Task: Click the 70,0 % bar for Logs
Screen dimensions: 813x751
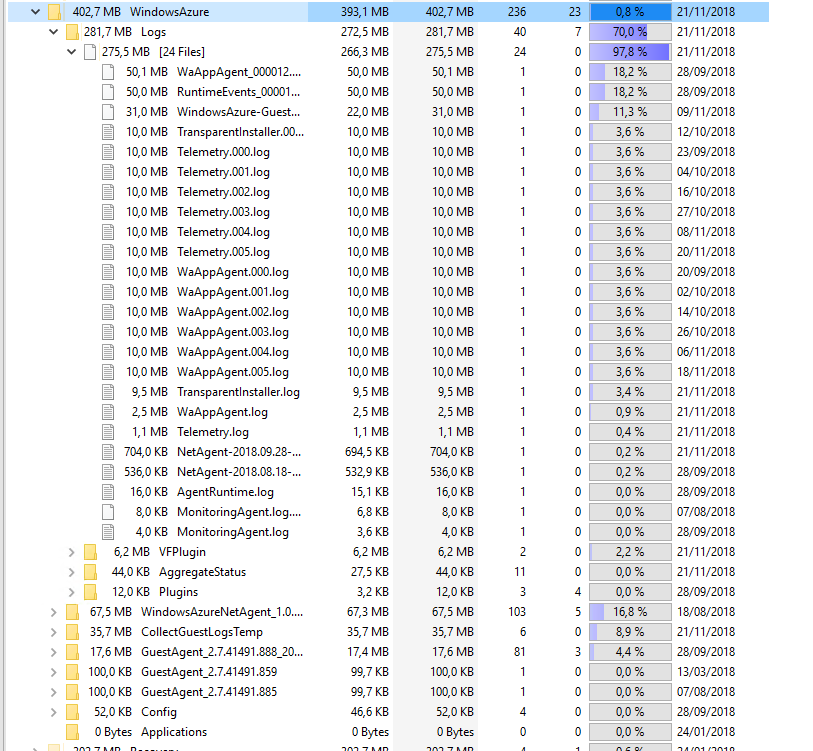Action: pos(629,32)
